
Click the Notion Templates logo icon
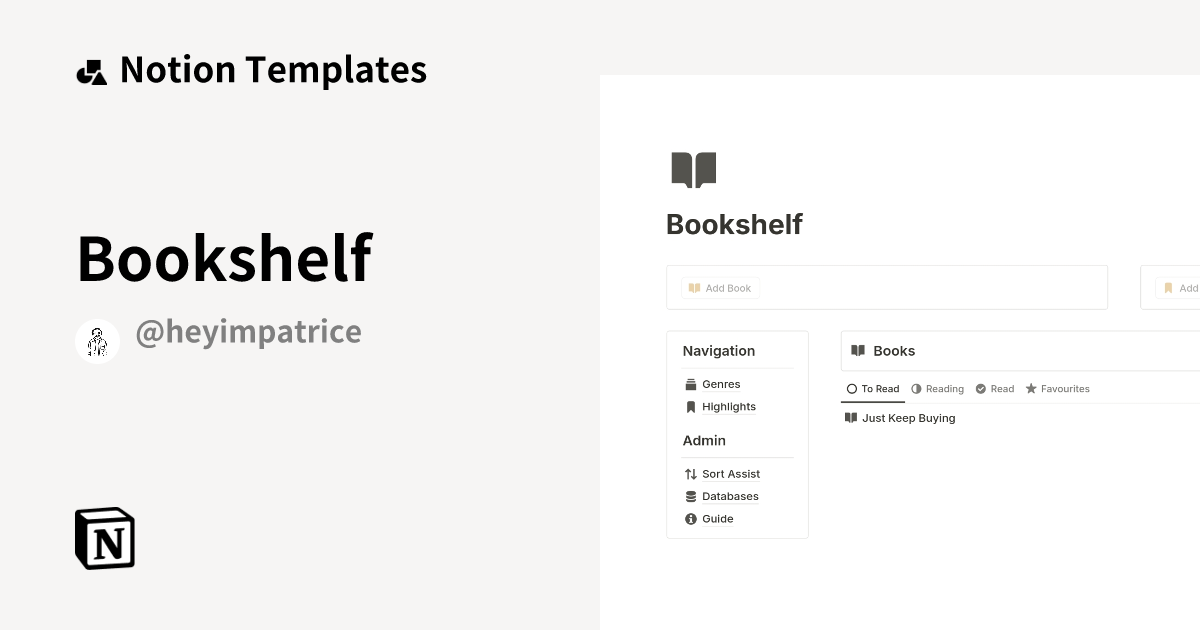[91, 70]
